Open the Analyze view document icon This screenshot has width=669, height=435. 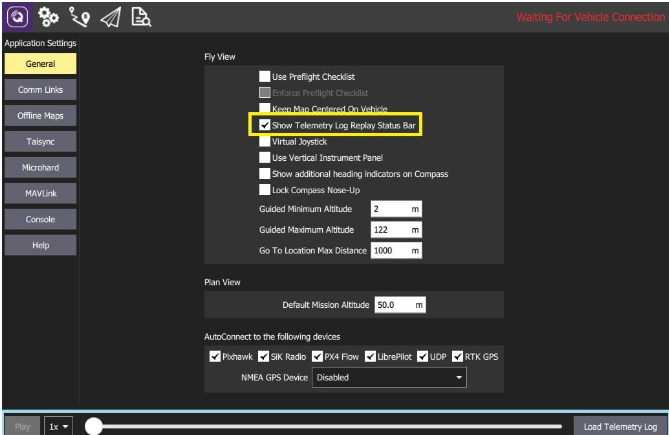(x=140, y=17)
